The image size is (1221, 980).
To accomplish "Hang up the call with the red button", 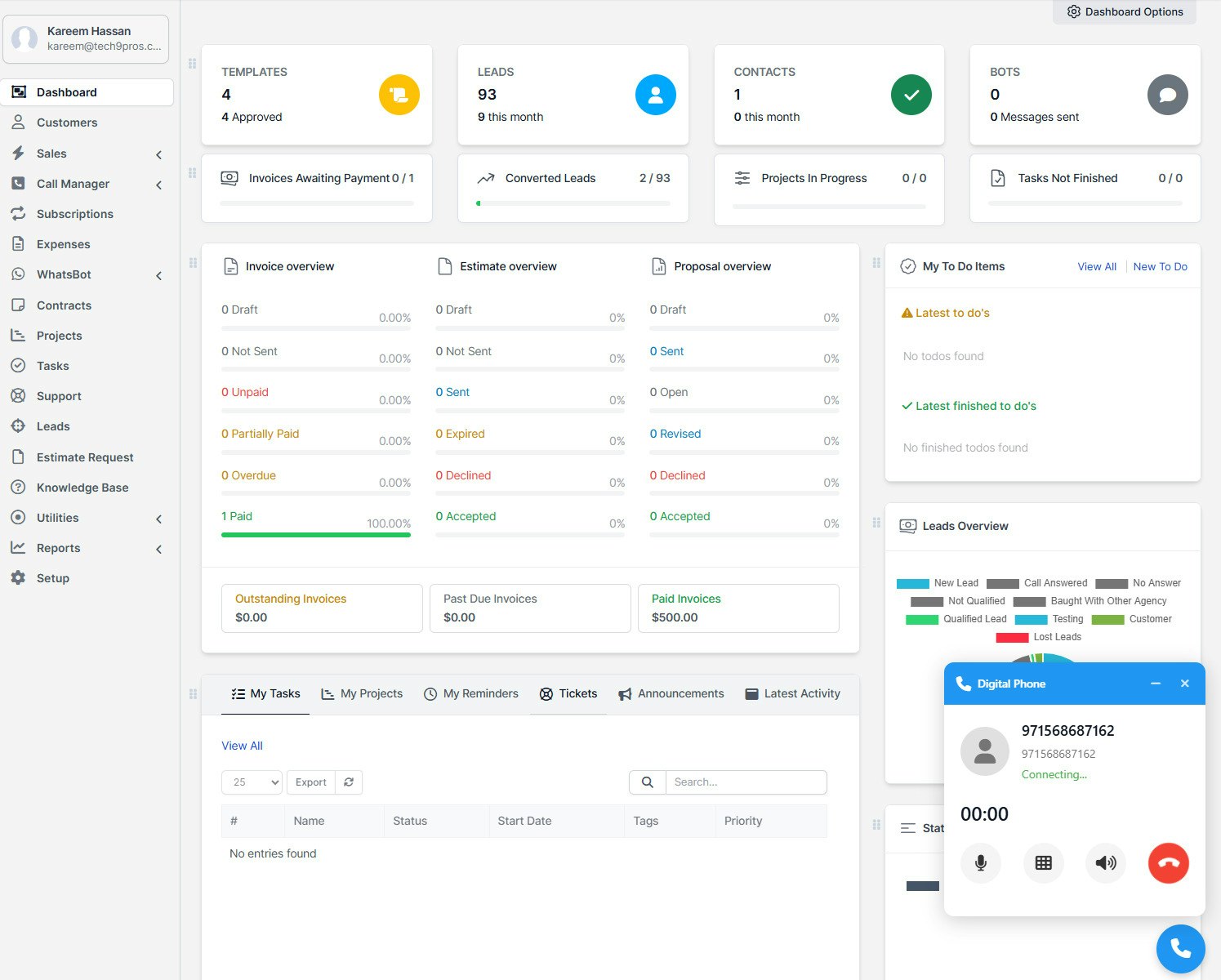I will tap(1169, 863).
